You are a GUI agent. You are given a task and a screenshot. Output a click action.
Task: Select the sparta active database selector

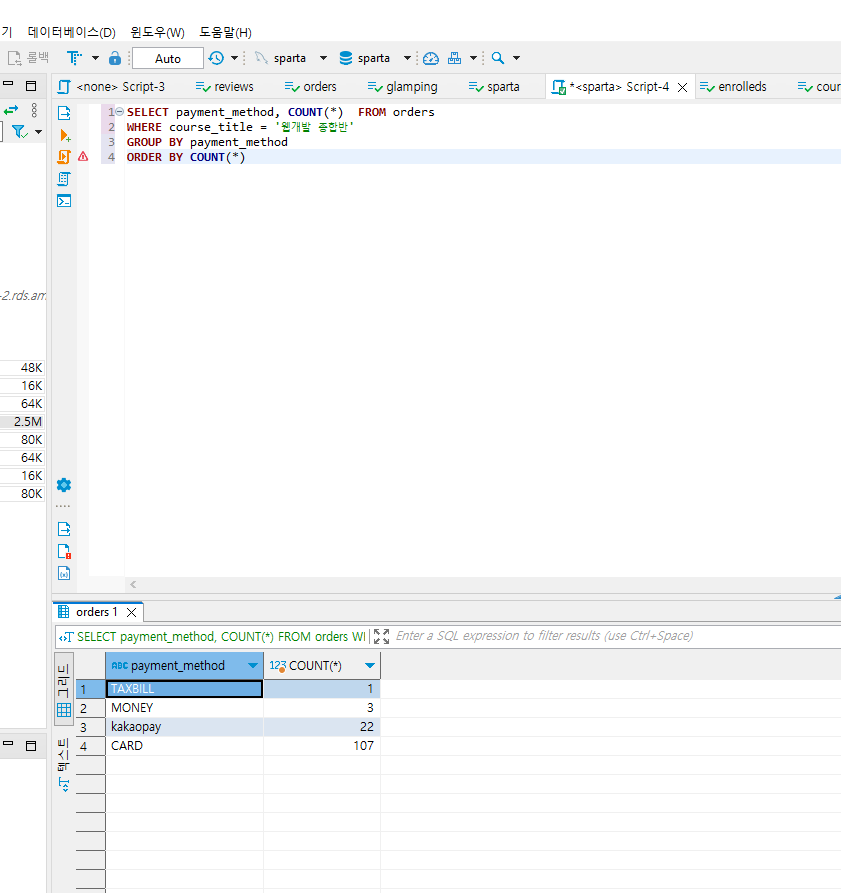[364, 58]
